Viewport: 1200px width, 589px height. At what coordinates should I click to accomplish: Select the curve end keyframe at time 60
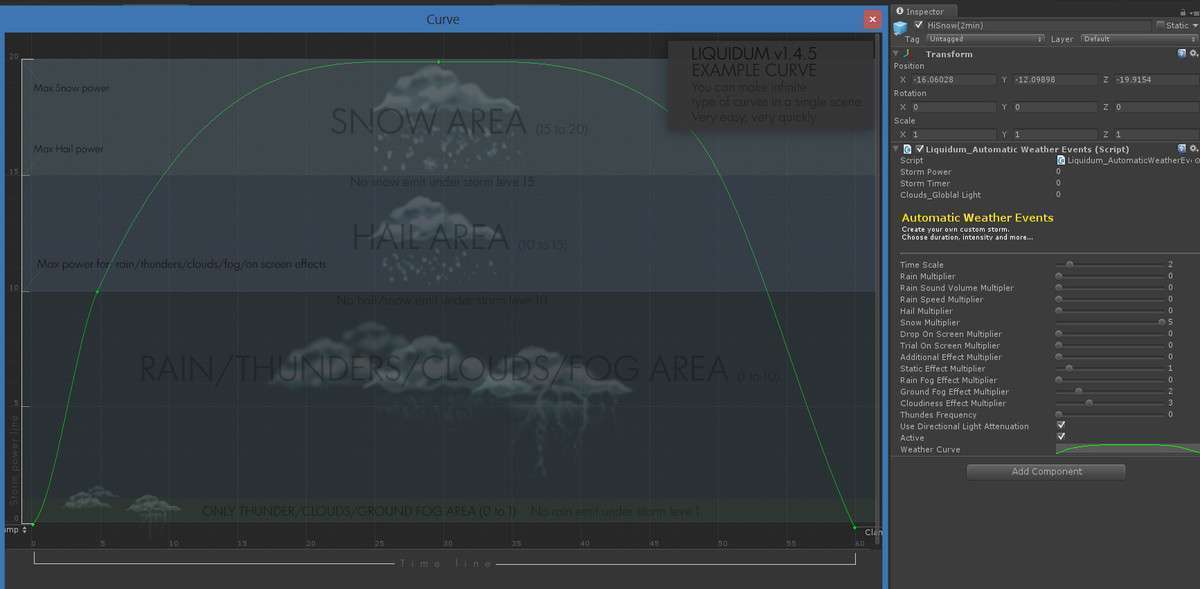pos(854,526)
